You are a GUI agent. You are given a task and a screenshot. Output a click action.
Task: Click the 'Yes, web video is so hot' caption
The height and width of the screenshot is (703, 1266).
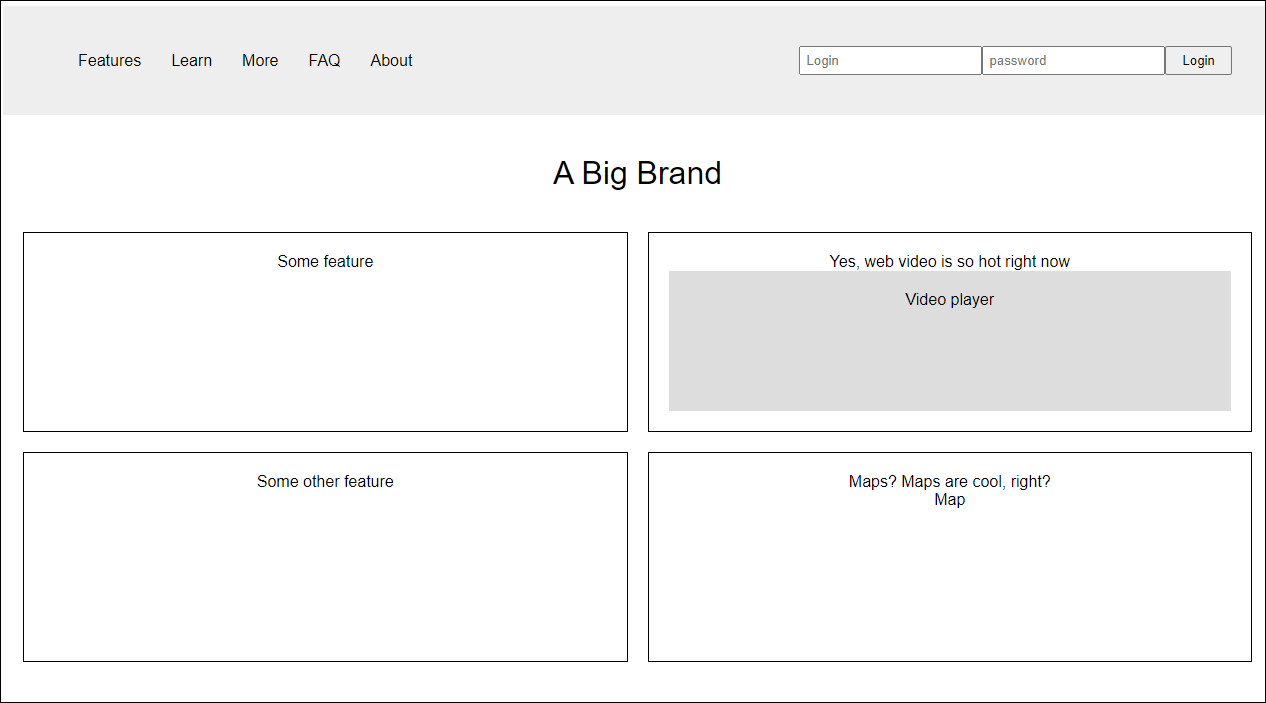tap(949, 262)
